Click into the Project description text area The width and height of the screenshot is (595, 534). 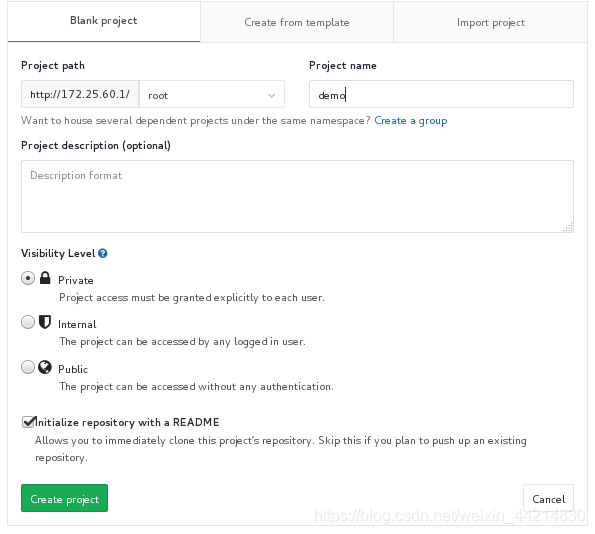[x=298, y=196]
